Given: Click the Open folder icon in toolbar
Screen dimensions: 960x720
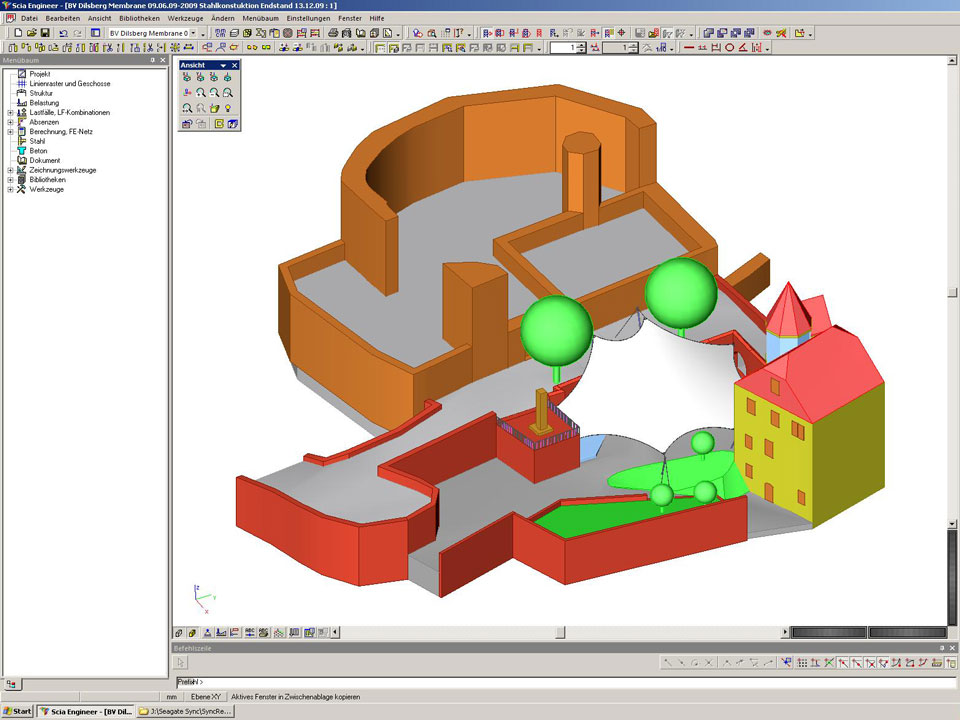Looking at the screenshot, I should pyautogui.click(x=32, y=33).
